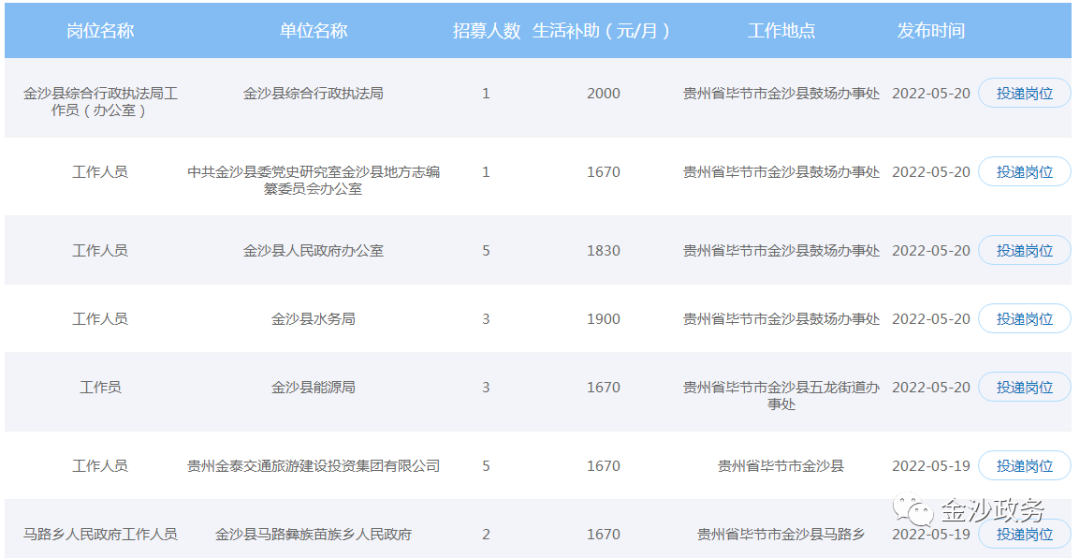
Task: Select job title 马路乡人民政府工作人员
Action: pyautogui.click(x=101, y=534)
